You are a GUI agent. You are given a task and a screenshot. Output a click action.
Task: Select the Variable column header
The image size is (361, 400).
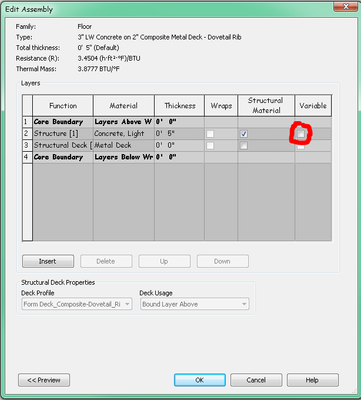[x=313, y=106]
